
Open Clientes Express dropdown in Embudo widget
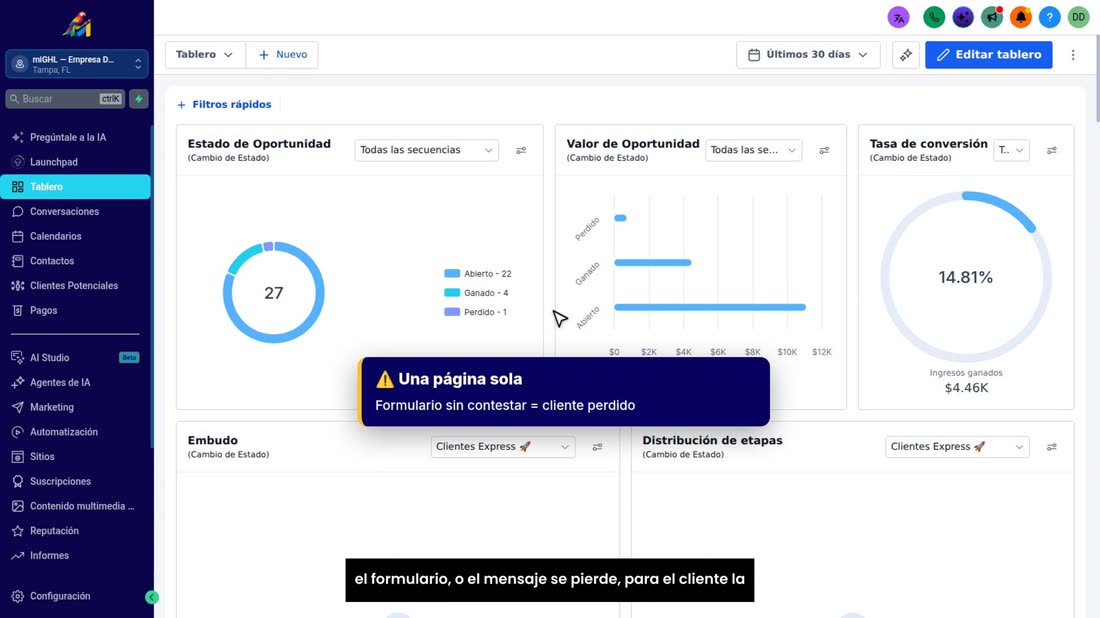pyautogui.click(x=502, y=447)
